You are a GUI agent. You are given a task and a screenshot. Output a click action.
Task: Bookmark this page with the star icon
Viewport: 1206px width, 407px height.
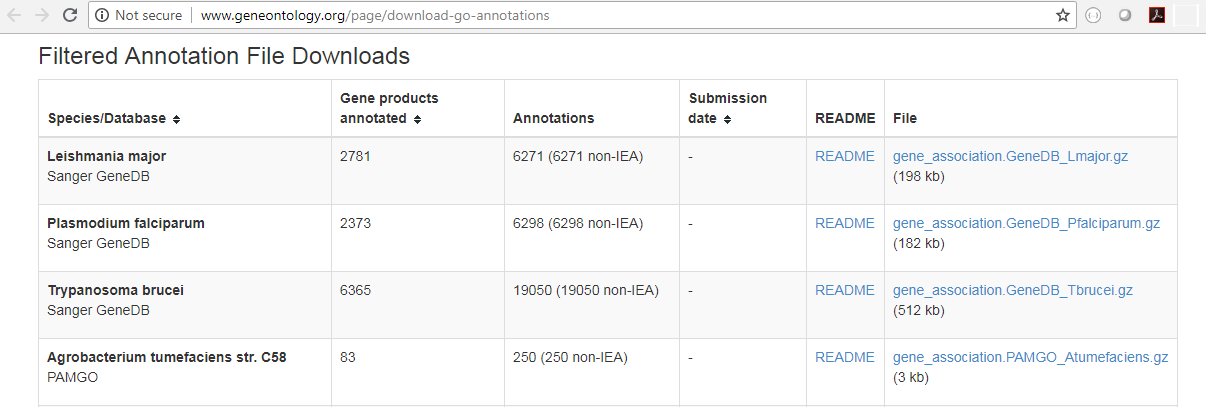point(1063,15)
